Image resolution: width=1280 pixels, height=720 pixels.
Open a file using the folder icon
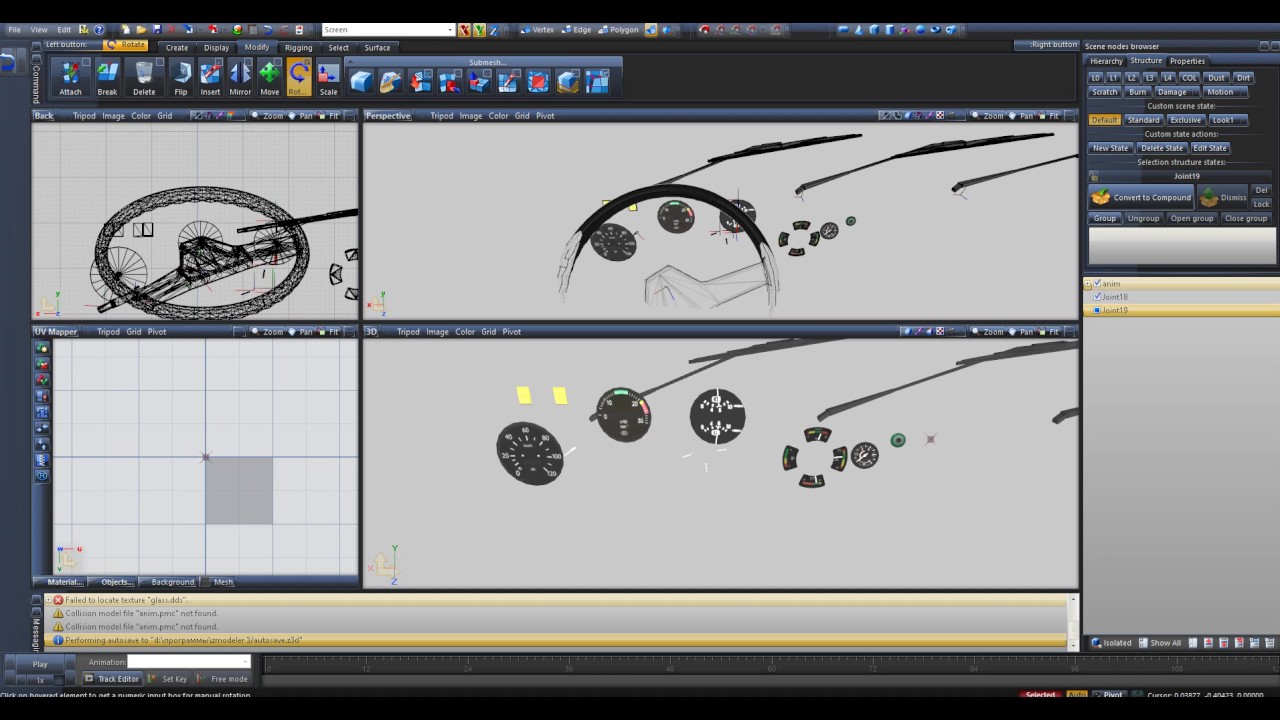[141, 30]
